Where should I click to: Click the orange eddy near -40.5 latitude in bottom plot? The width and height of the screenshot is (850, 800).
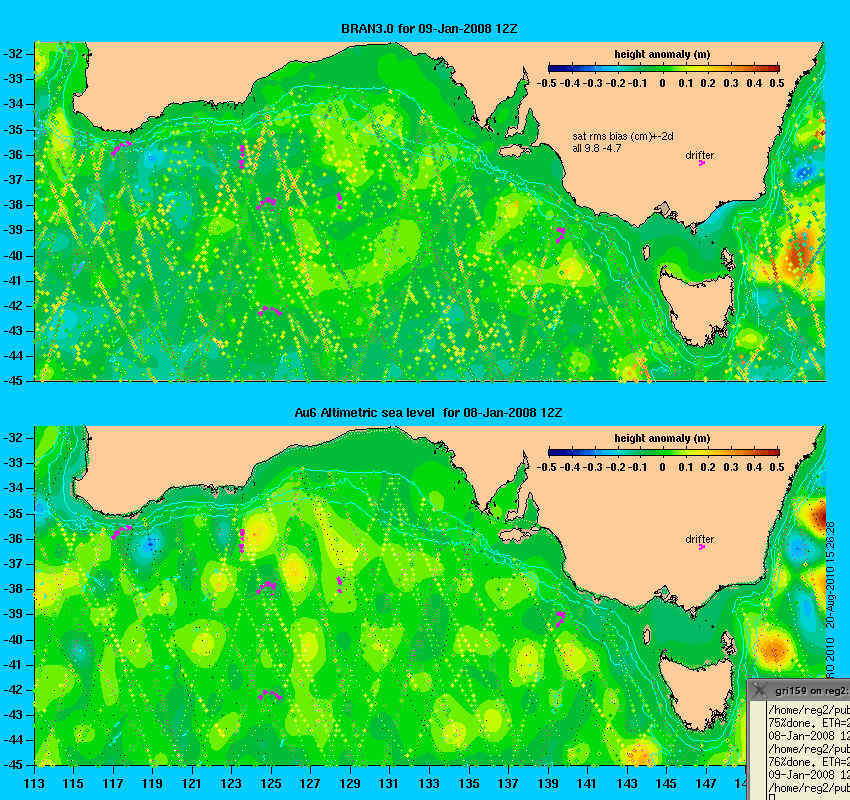coord(774,649)
